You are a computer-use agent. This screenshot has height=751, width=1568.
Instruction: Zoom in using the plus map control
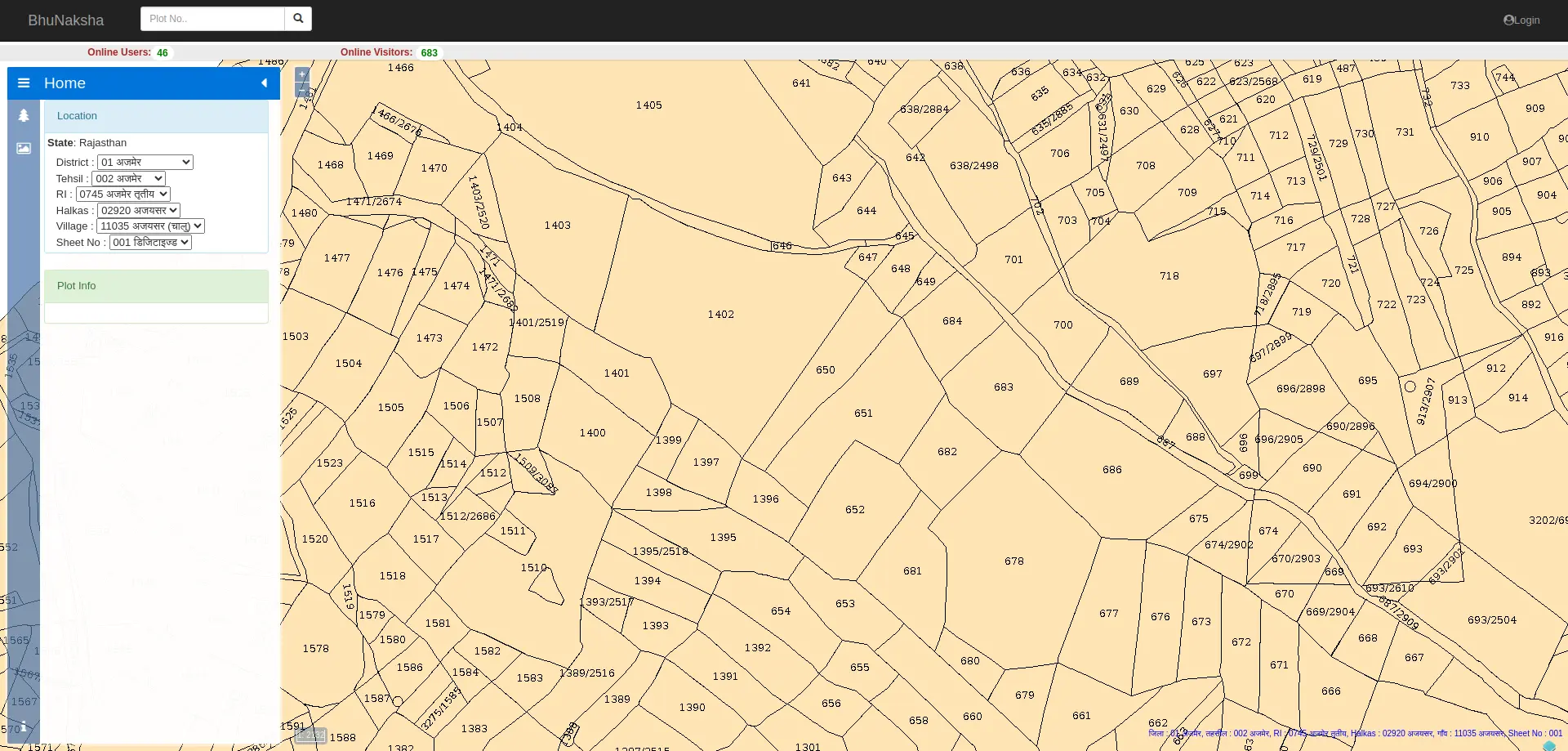click(x=302, y=74)
